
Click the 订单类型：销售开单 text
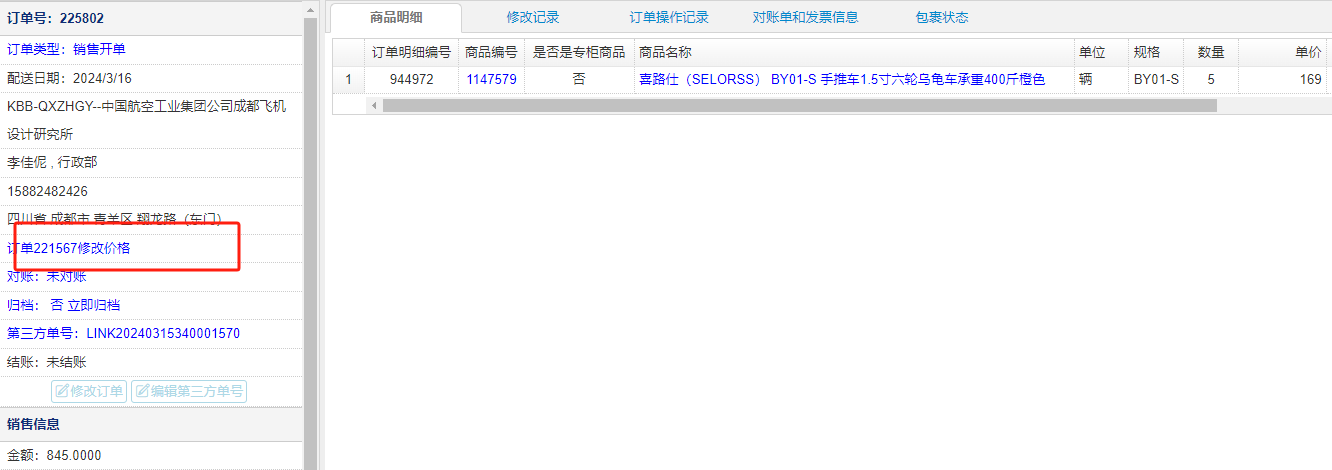(x=66, y=49)
